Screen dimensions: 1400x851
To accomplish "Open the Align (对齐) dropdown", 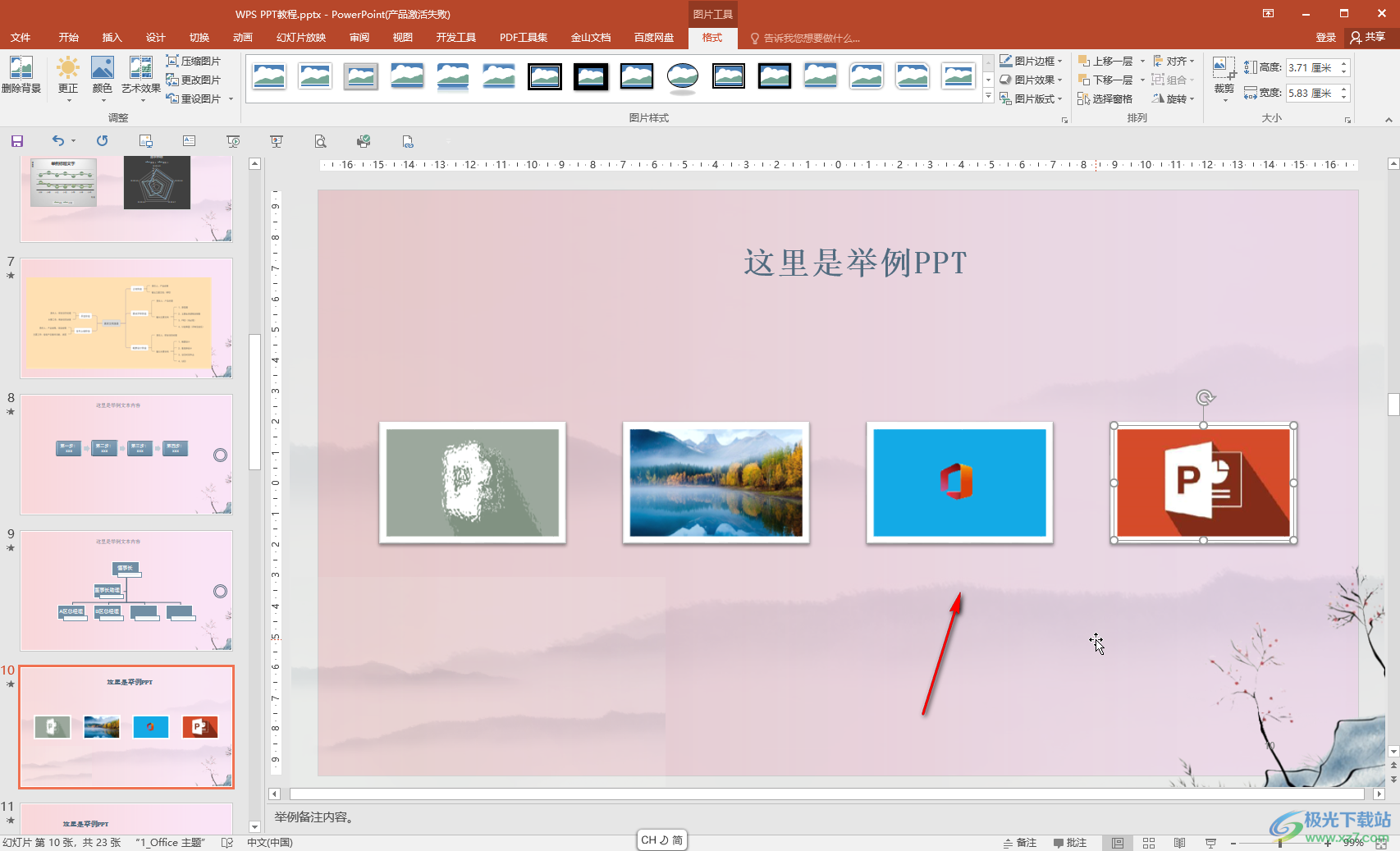I will (1174, 61).
